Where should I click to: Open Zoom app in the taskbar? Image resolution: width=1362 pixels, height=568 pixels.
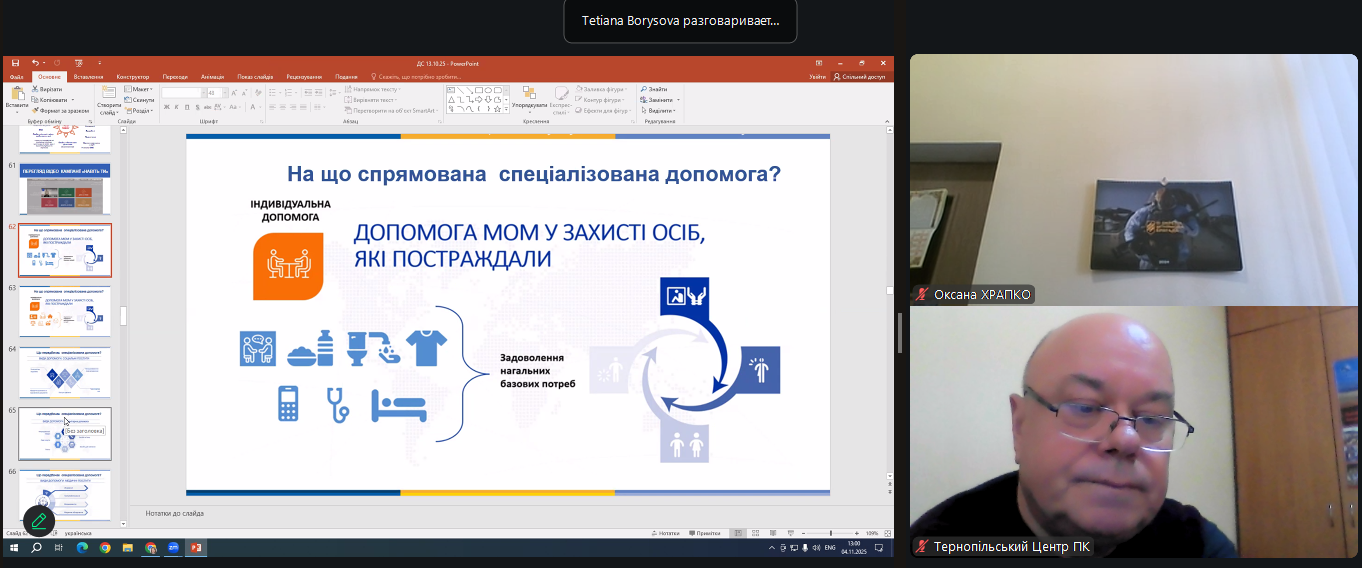(173, 548)
